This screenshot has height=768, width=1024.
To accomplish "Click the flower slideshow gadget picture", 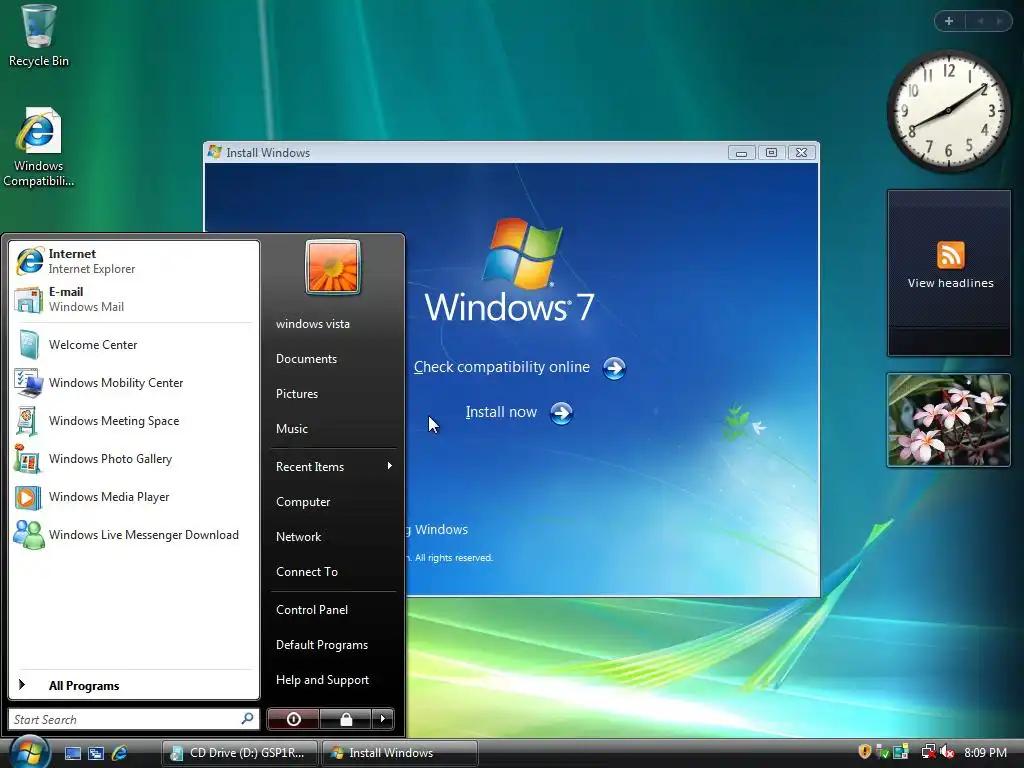I will tap(948, 420).
